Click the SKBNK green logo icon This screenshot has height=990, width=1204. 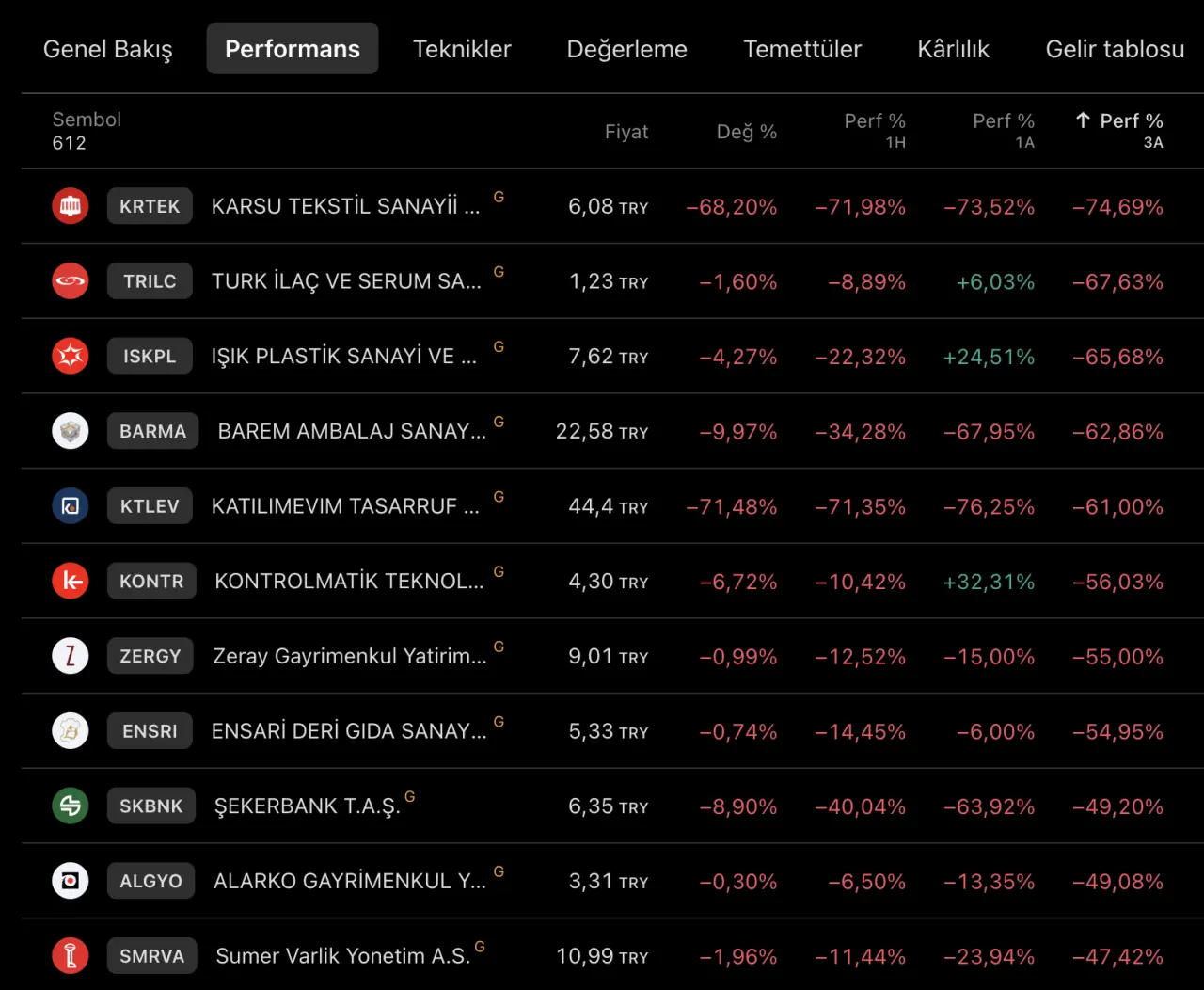[71, 806]
